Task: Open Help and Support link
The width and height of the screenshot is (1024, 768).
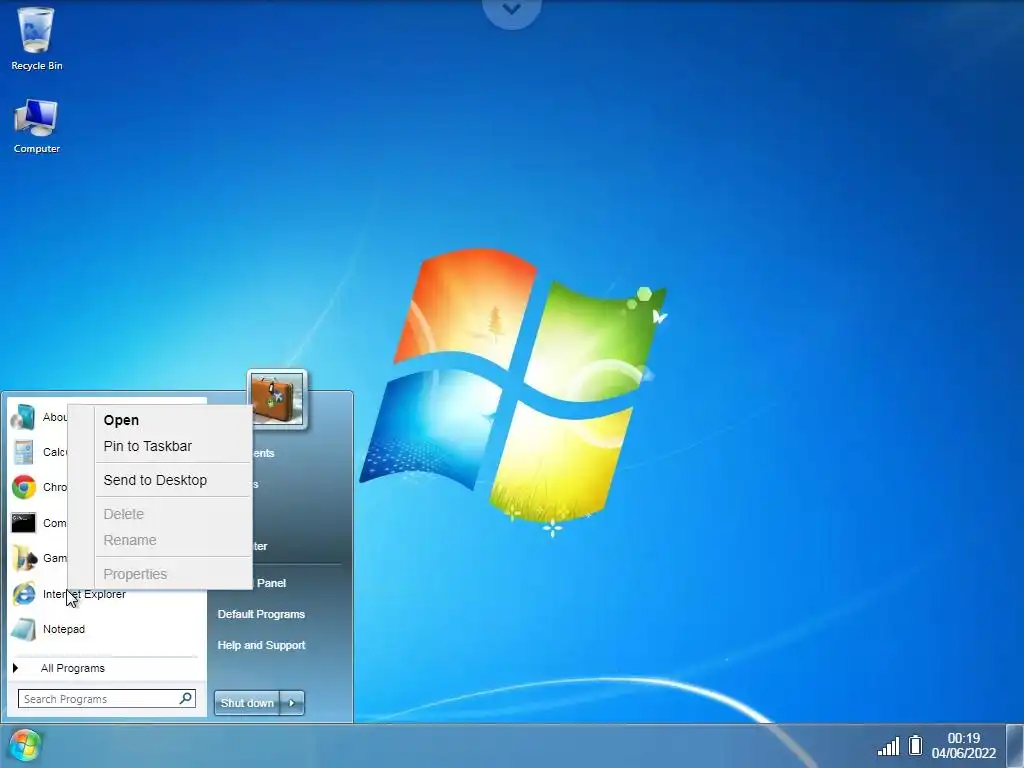Action: 261,645
